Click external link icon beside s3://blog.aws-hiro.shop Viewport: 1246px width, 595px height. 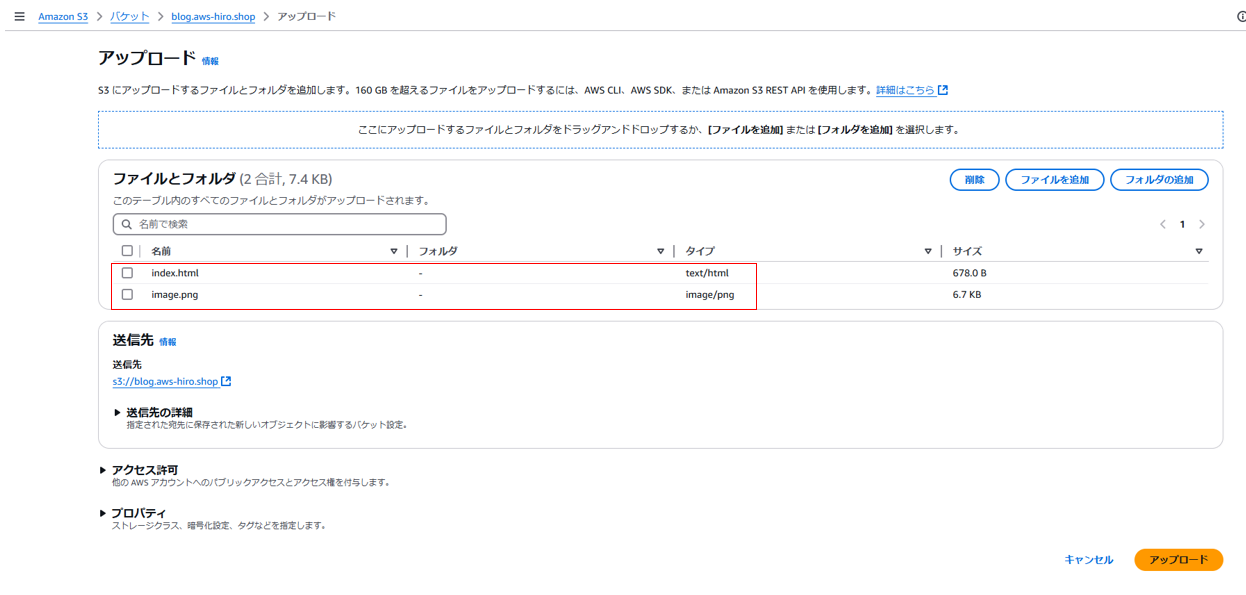coord(226,381)
